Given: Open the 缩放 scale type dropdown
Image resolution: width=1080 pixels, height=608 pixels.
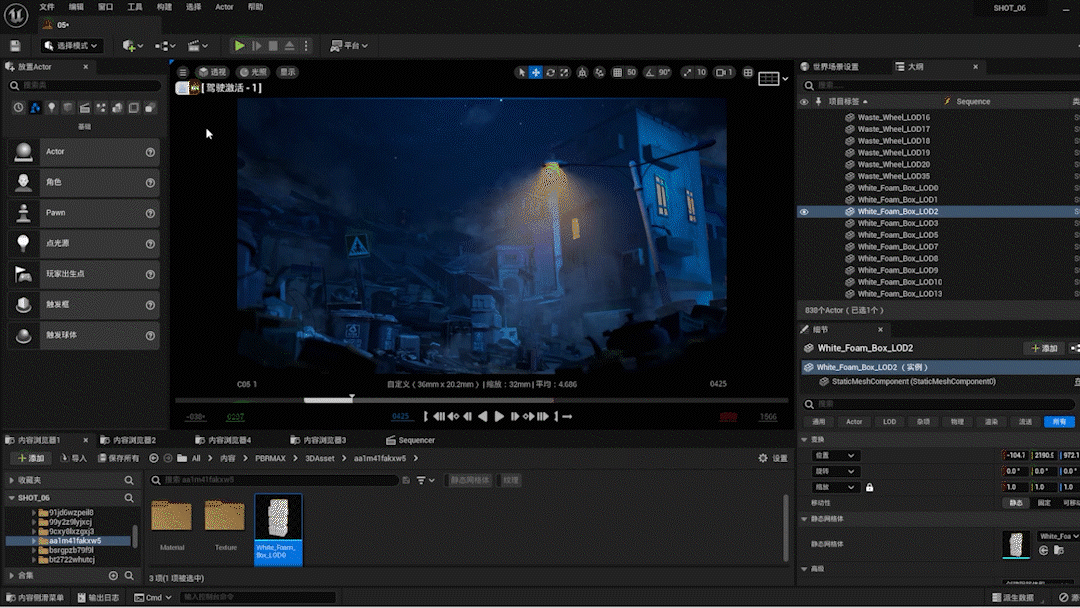Looking at the screenshot, I should 834,488.
